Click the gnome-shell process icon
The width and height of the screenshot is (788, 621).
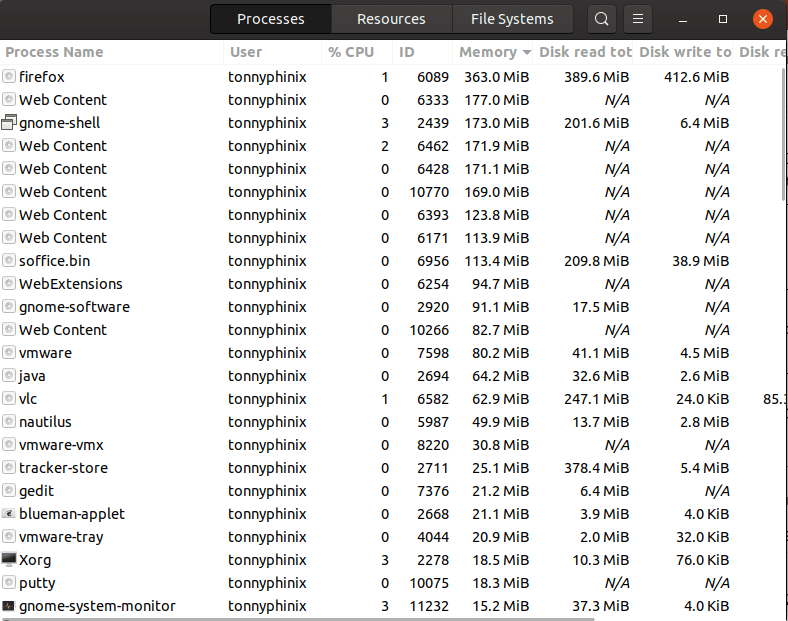click(x=9, y=123)
